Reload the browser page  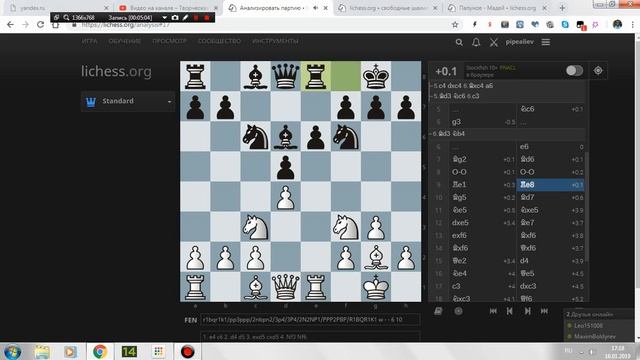tap(40, 25)
